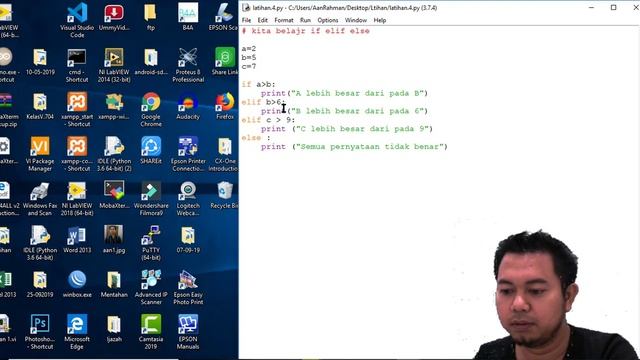Maximize the IDLE latihan.4.py window
The height and width of the screenshot is (360, 640).
[x=613, y=7]
